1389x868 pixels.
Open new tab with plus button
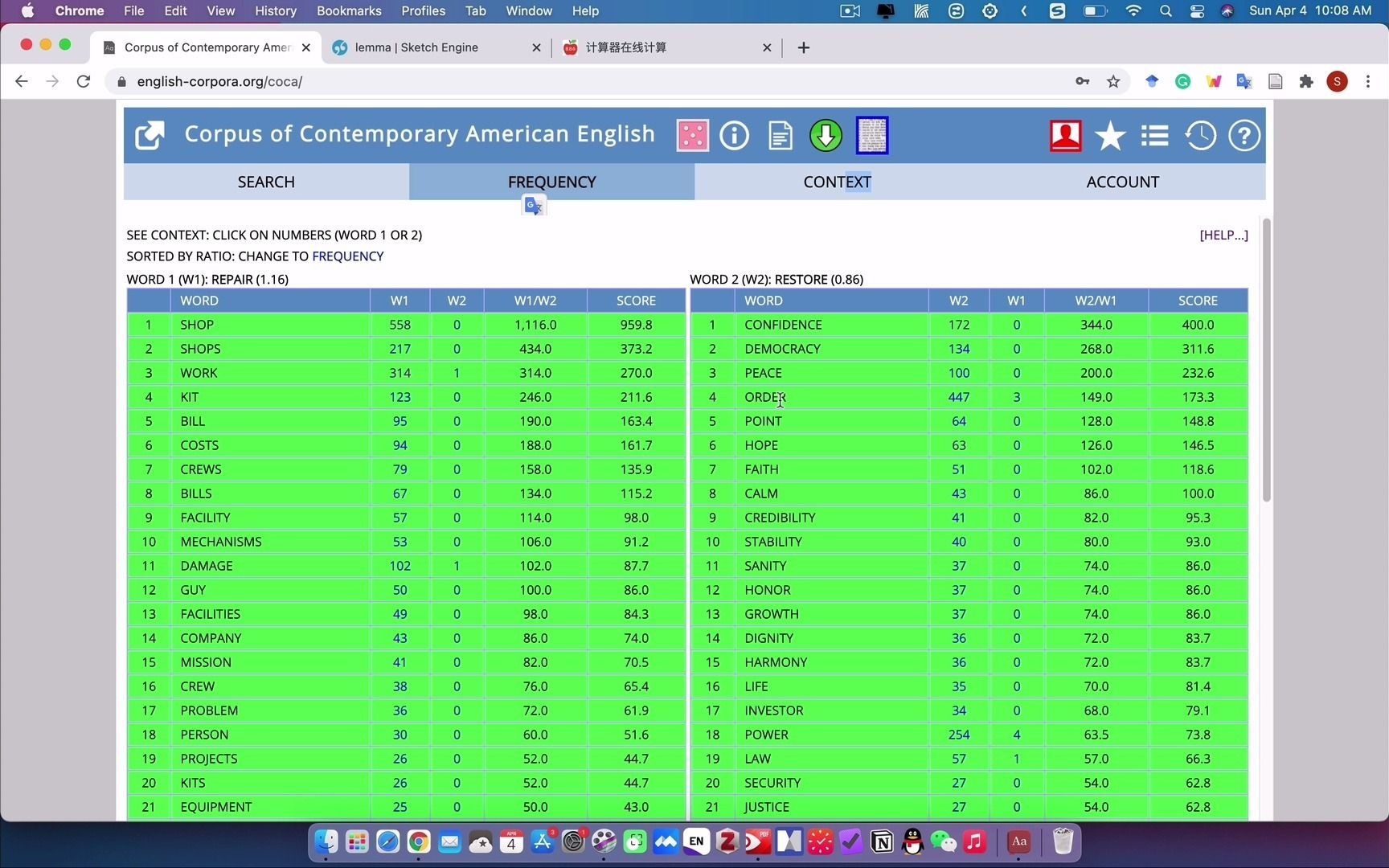[x=803, y=47]
